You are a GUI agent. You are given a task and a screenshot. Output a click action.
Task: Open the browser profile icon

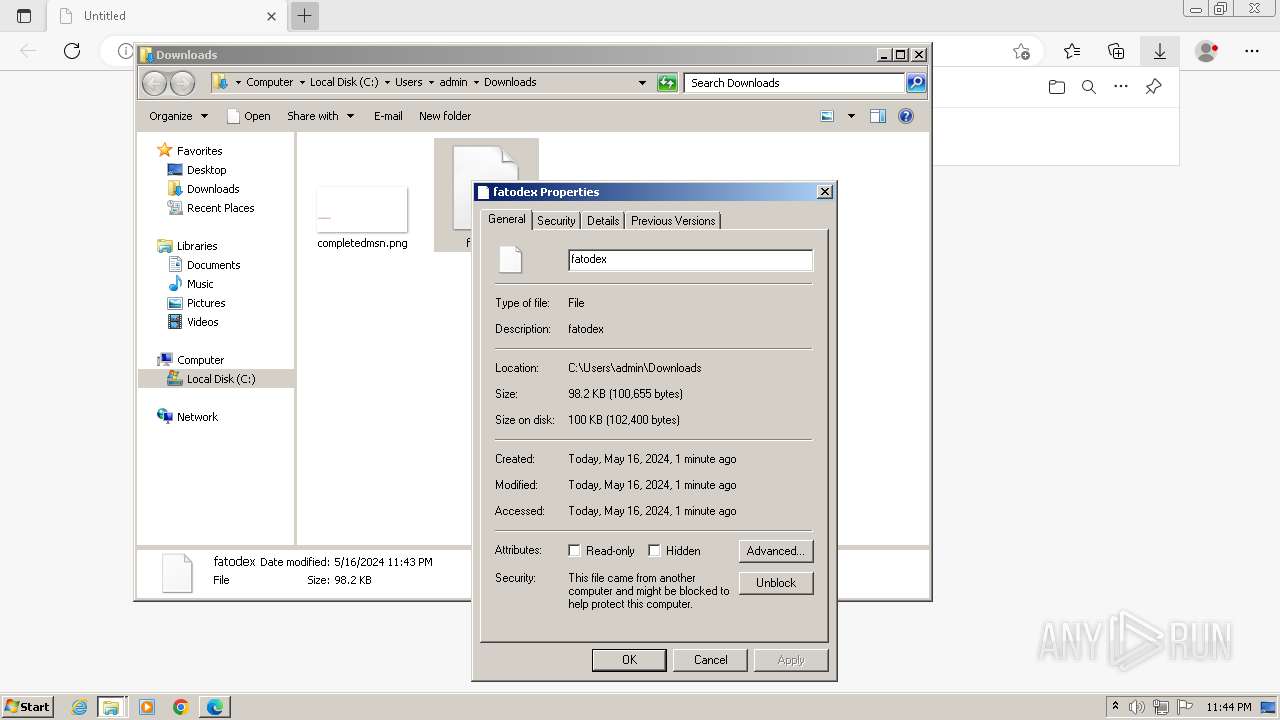coord(1207,51)
